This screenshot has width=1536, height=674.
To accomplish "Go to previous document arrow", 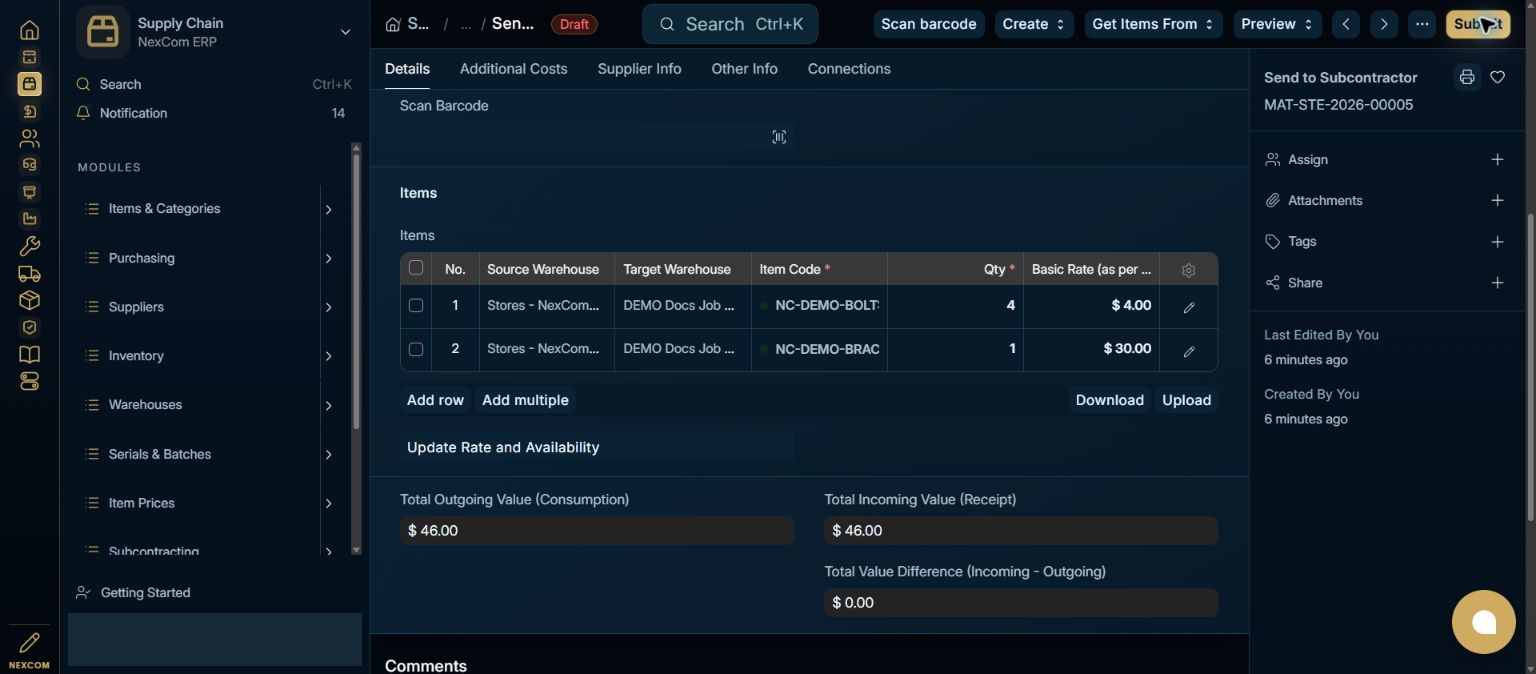I will 1346,24.
